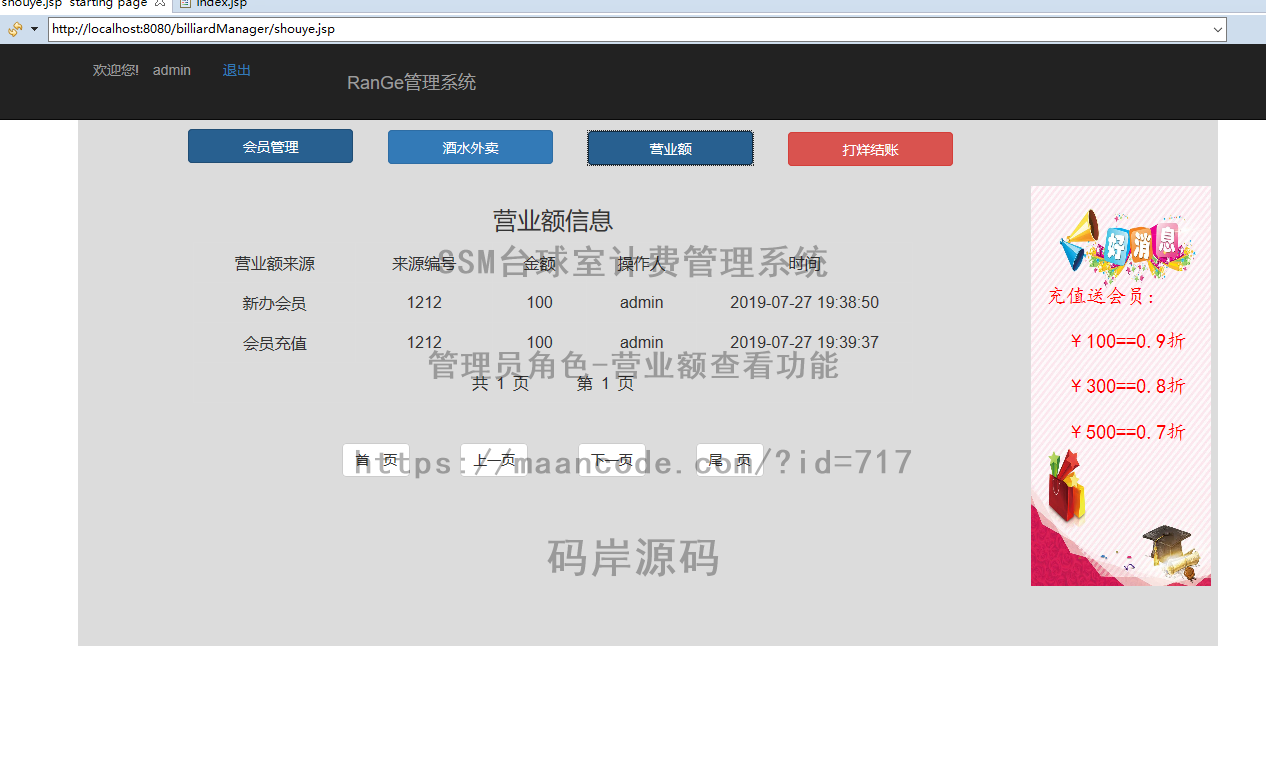This screenshot has width=1266, height=774.
Task: Click the 营业额来源 column header
Action: [274, 263]
